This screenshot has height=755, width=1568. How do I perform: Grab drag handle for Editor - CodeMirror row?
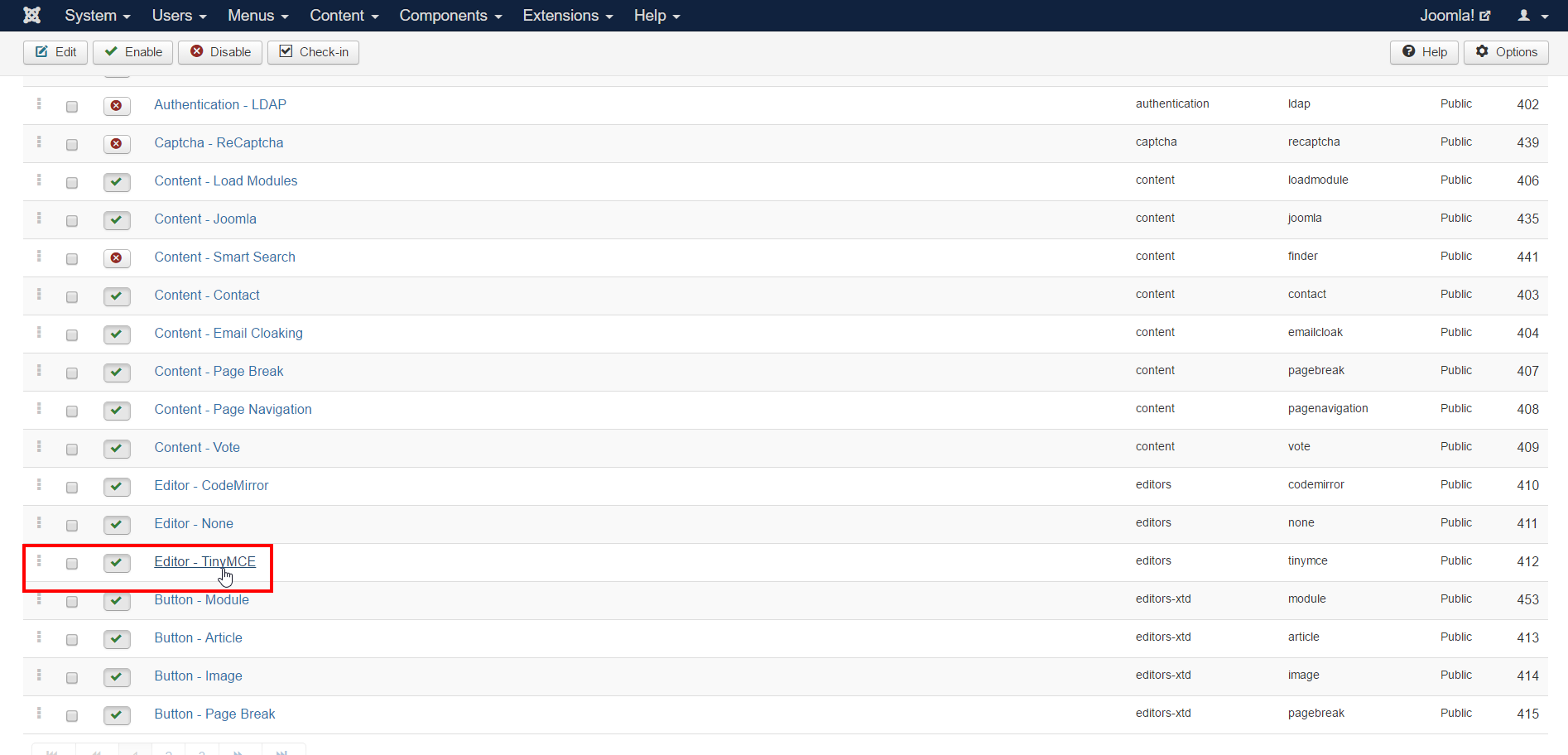[39, 484]
